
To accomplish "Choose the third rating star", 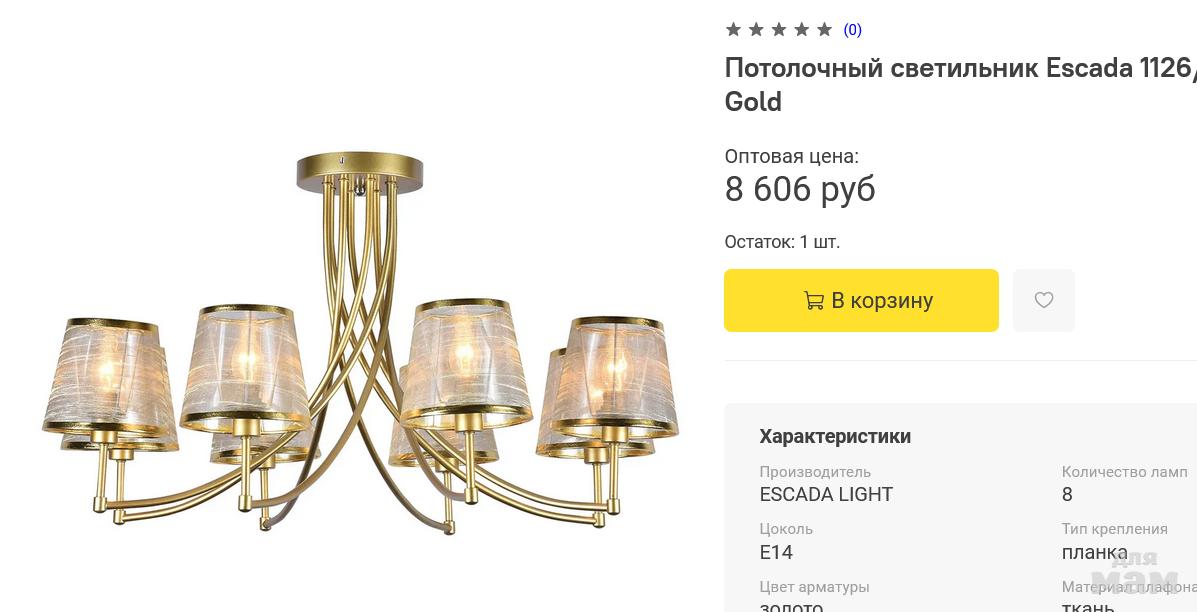I will tap(779, 30).
